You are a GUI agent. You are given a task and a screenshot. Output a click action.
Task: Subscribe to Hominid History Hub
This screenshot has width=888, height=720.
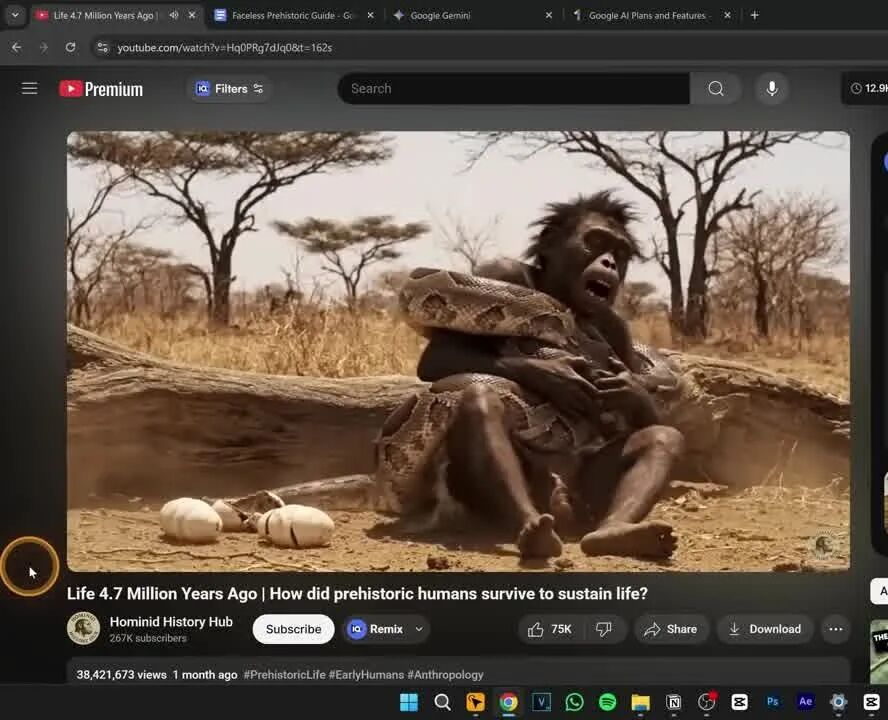292,629
